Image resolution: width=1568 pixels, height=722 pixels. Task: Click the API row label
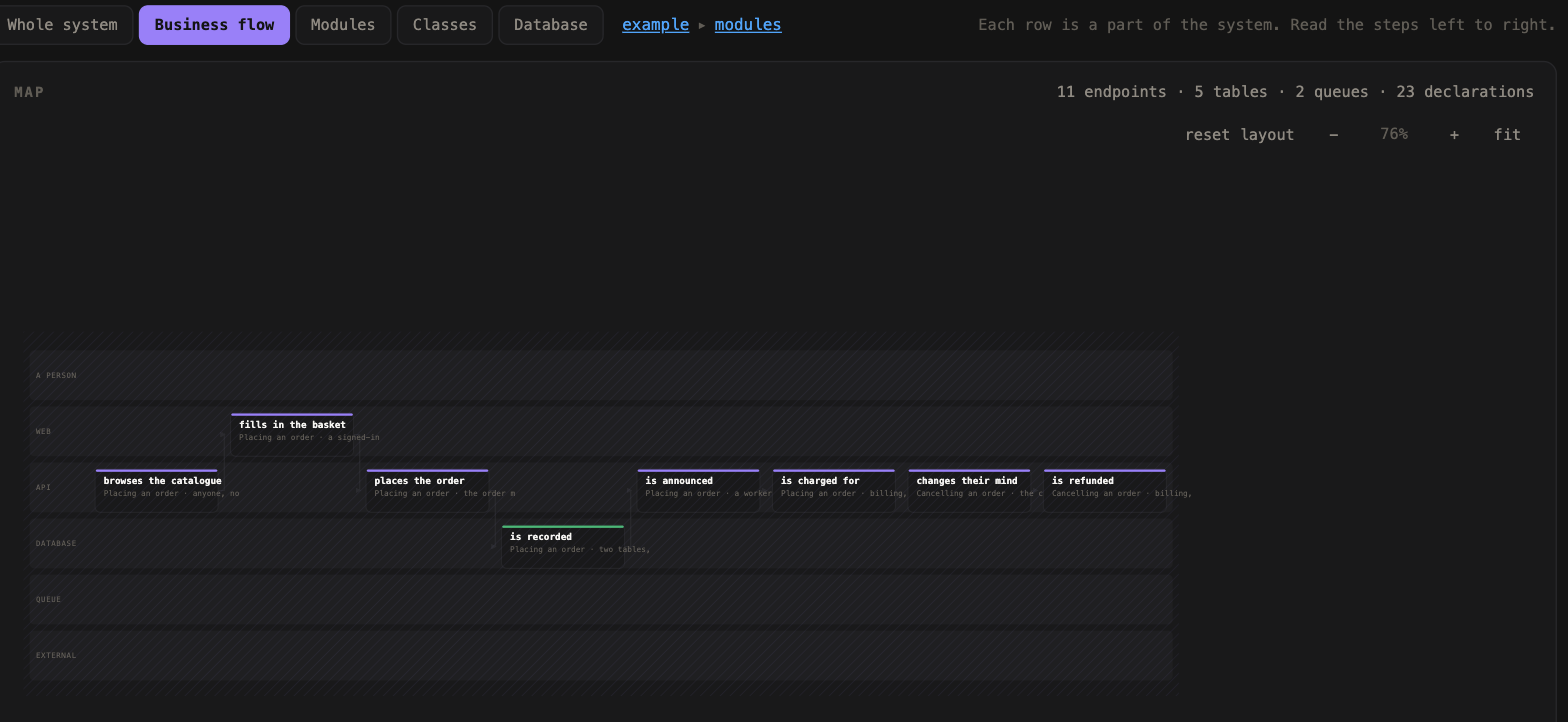pyautogui.click(x=43, y=488)
